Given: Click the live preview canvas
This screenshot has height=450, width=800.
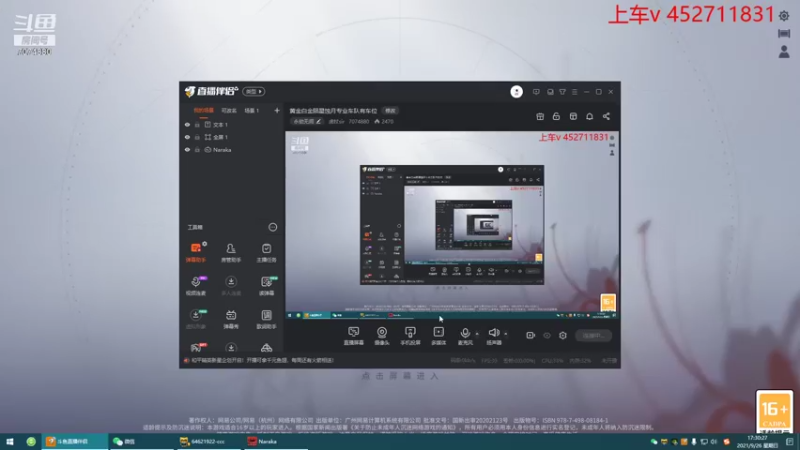Looking at the screenshot, I should pyautogui.click(x=452, y=226).
